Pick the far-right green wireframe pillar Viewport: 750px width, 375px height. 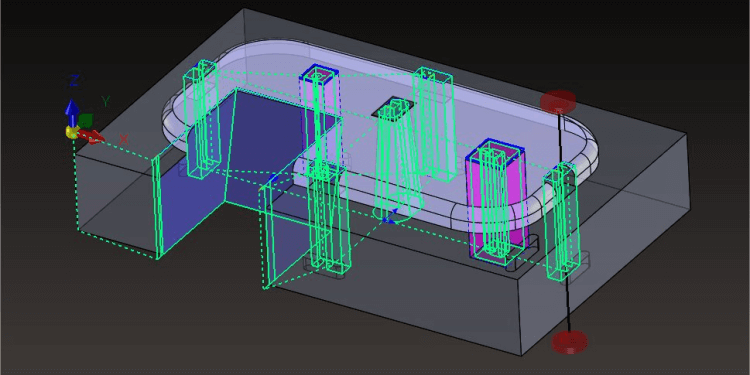pyautogui.click(x=561, y=222)
